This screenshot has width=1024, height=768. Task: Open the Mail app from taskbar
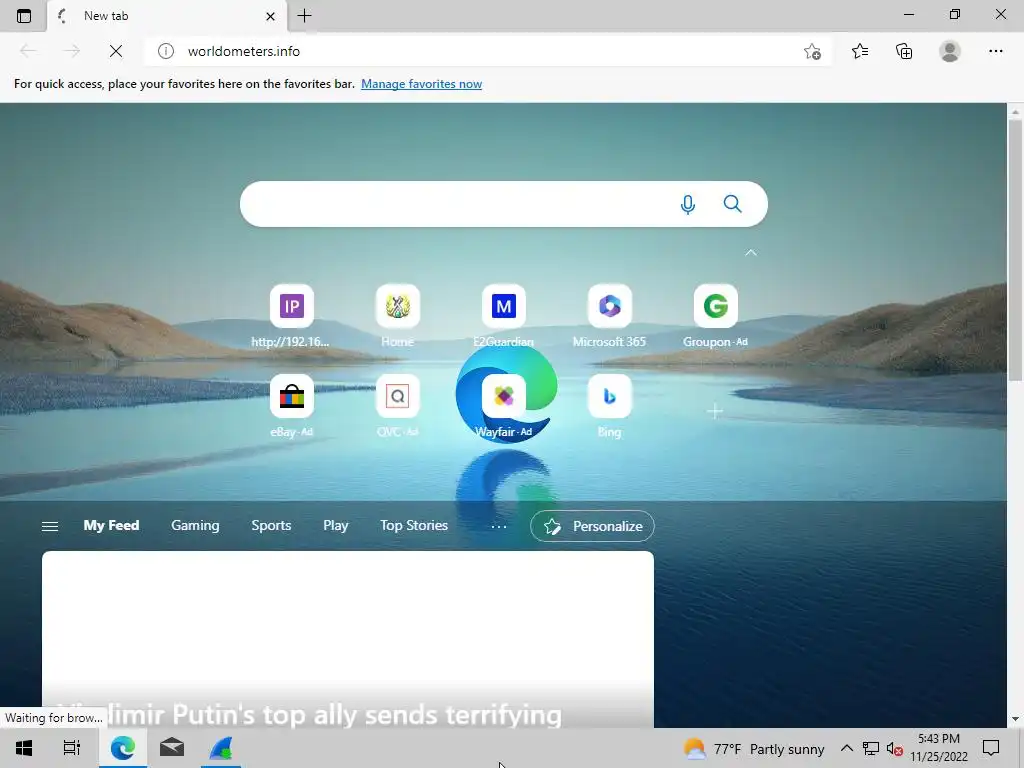[172, 748]
